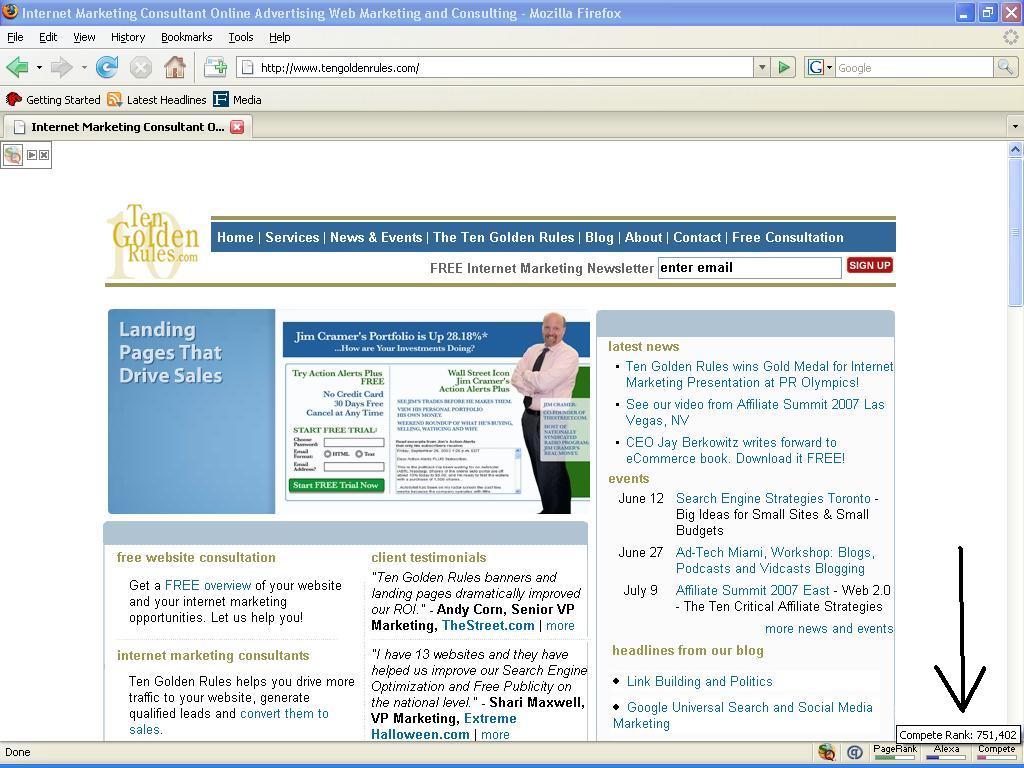Click the grey Forward arrow button
The width and height of the screenshot is (1024, 768).
[x=61, y=67]
